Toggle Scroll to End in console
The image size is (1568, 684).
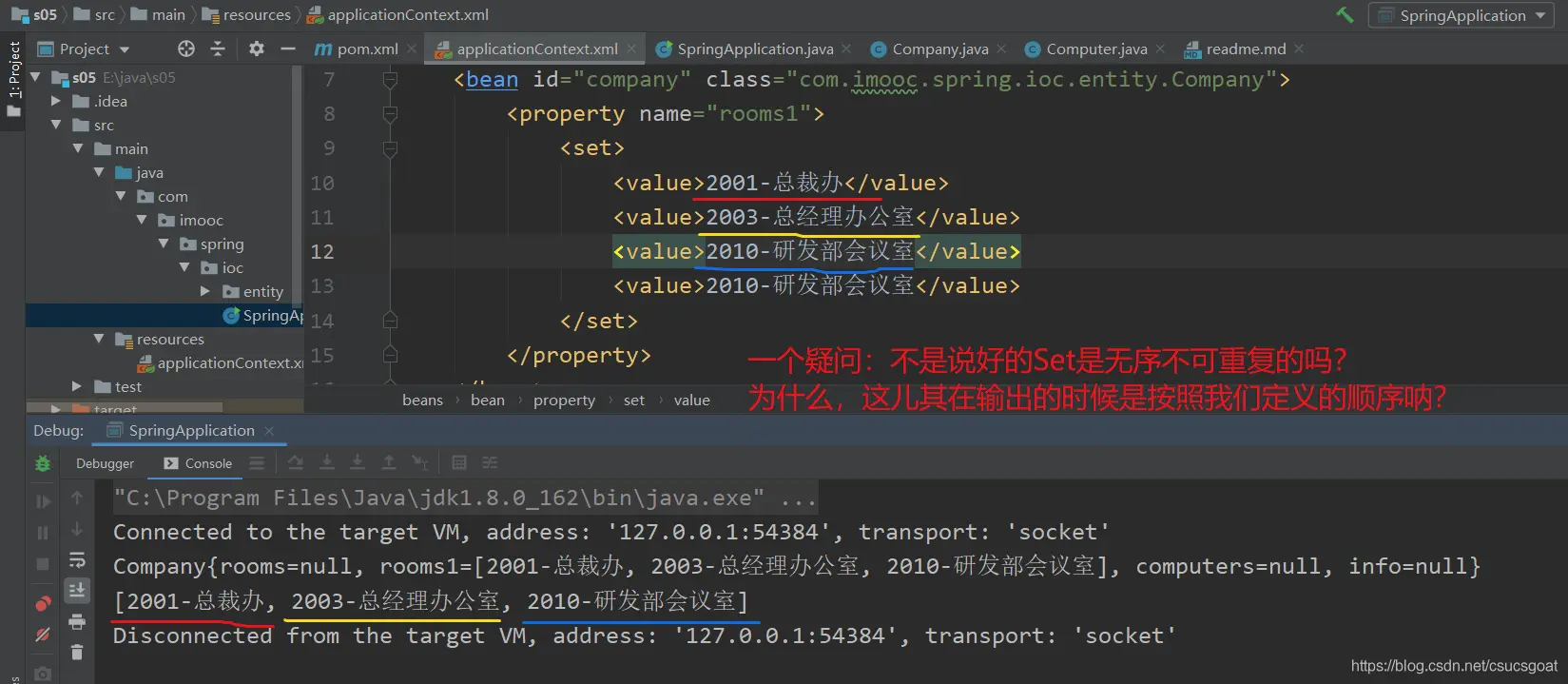coord(77,590)
